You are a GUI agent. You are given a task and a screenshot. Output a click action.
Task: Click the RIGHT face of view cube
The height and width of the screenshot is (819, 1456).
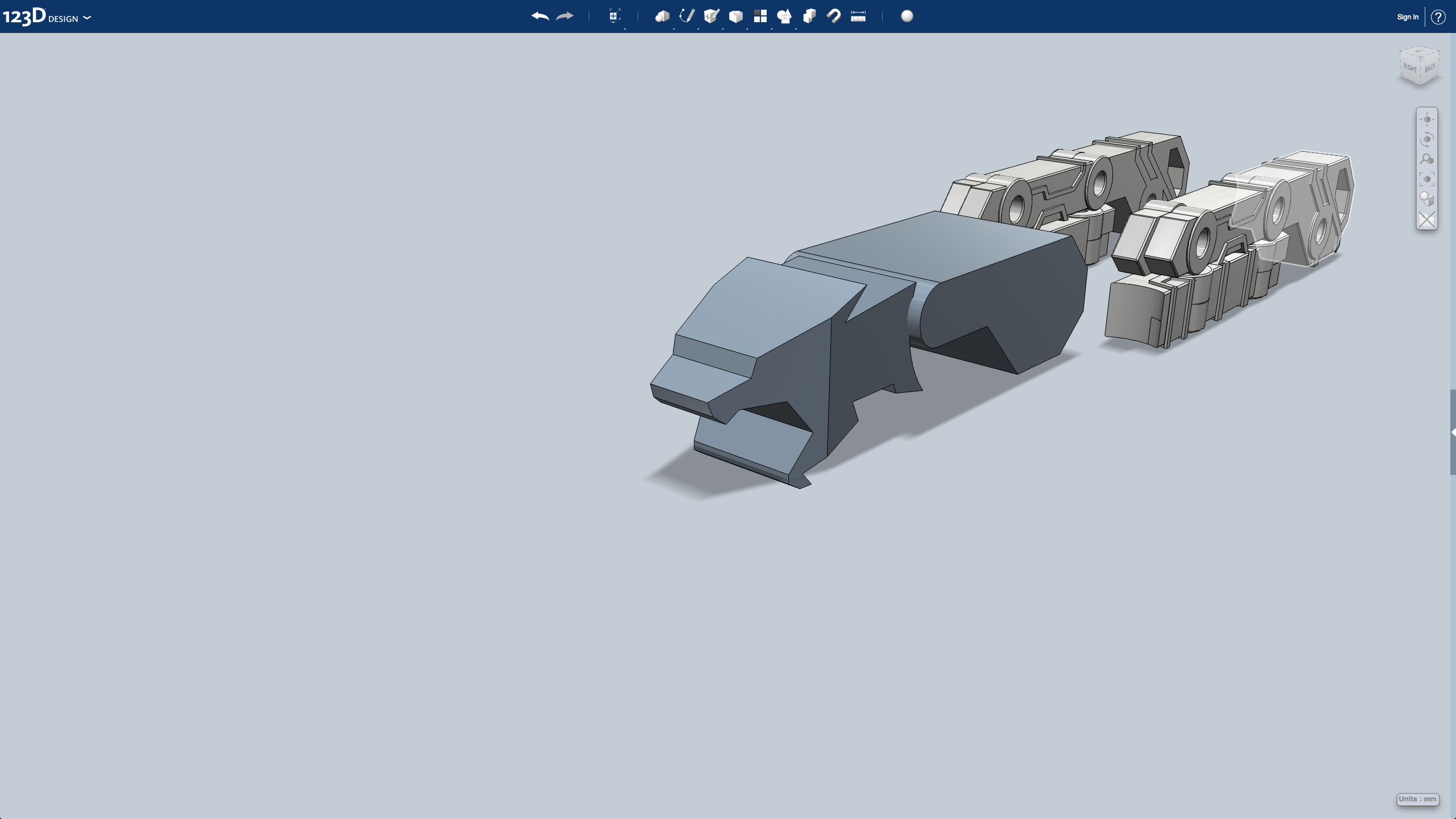[x=1410, y=69]
